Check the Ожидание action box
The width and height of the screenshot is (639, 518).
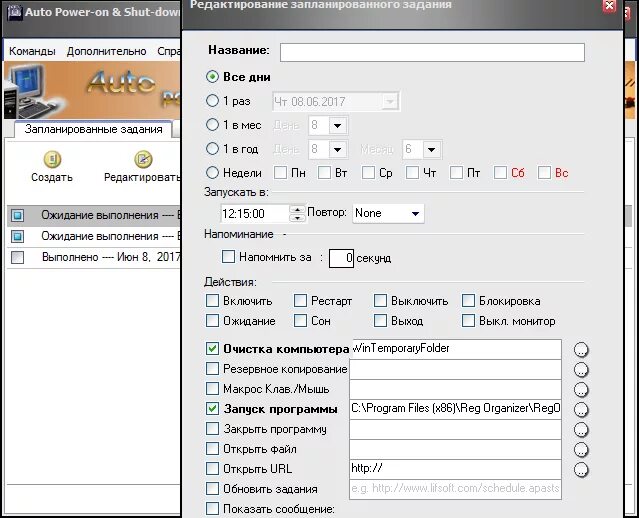pyautogui.click(x=212, y=321)
